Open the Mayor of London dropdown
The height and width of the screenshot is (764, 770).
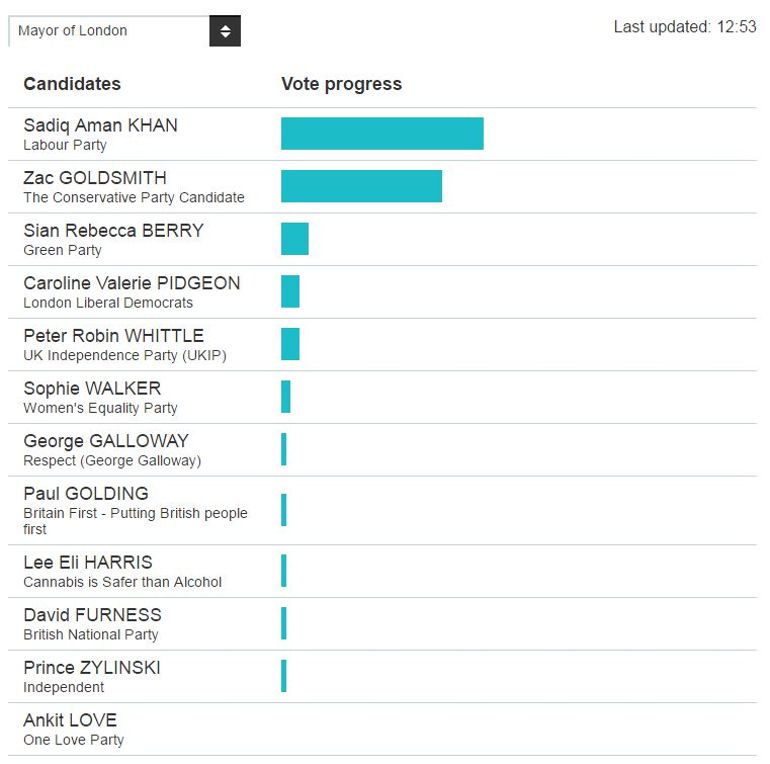[x=110, y=31]
